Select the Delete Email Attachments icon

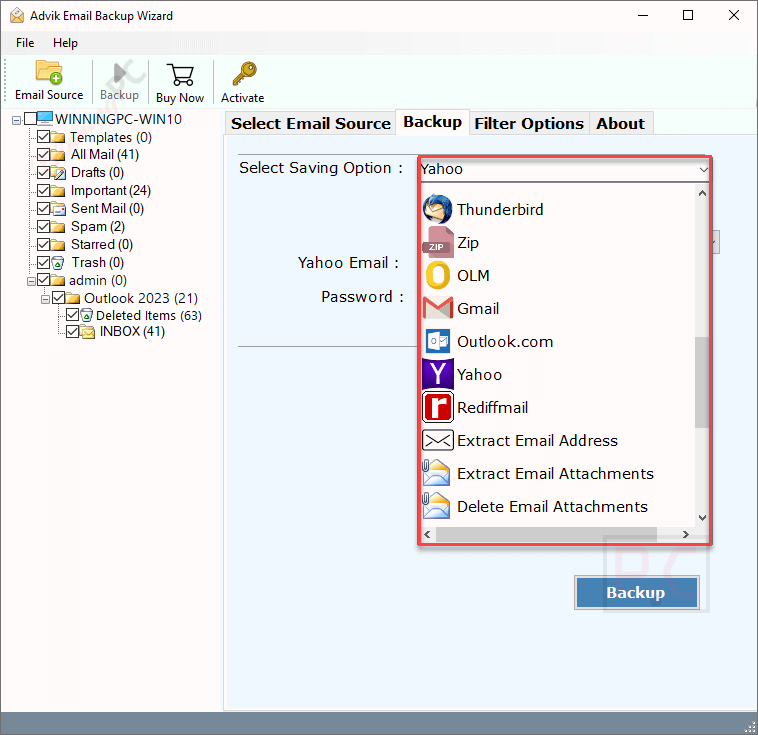click(x=436, y=505)
